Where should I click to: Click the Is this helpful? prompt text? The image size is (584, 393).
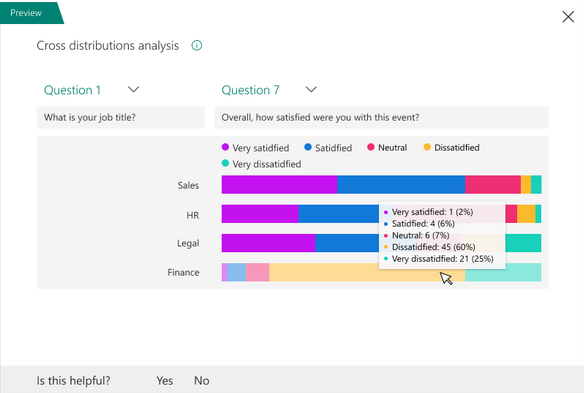click(x=73, y=380)
